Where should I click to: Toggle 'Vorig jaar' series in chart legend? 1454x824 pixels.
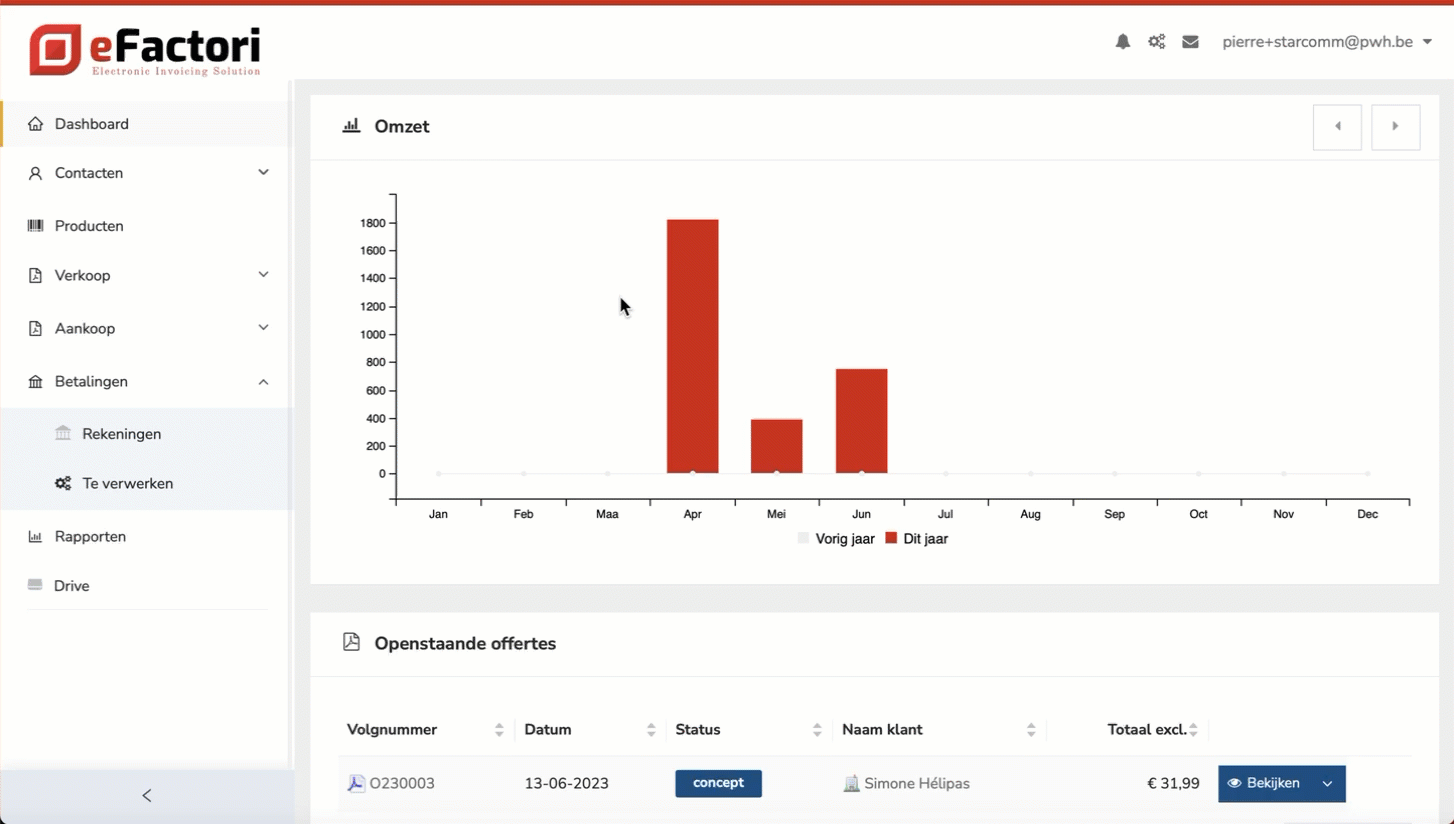click(x=836, y=539)
